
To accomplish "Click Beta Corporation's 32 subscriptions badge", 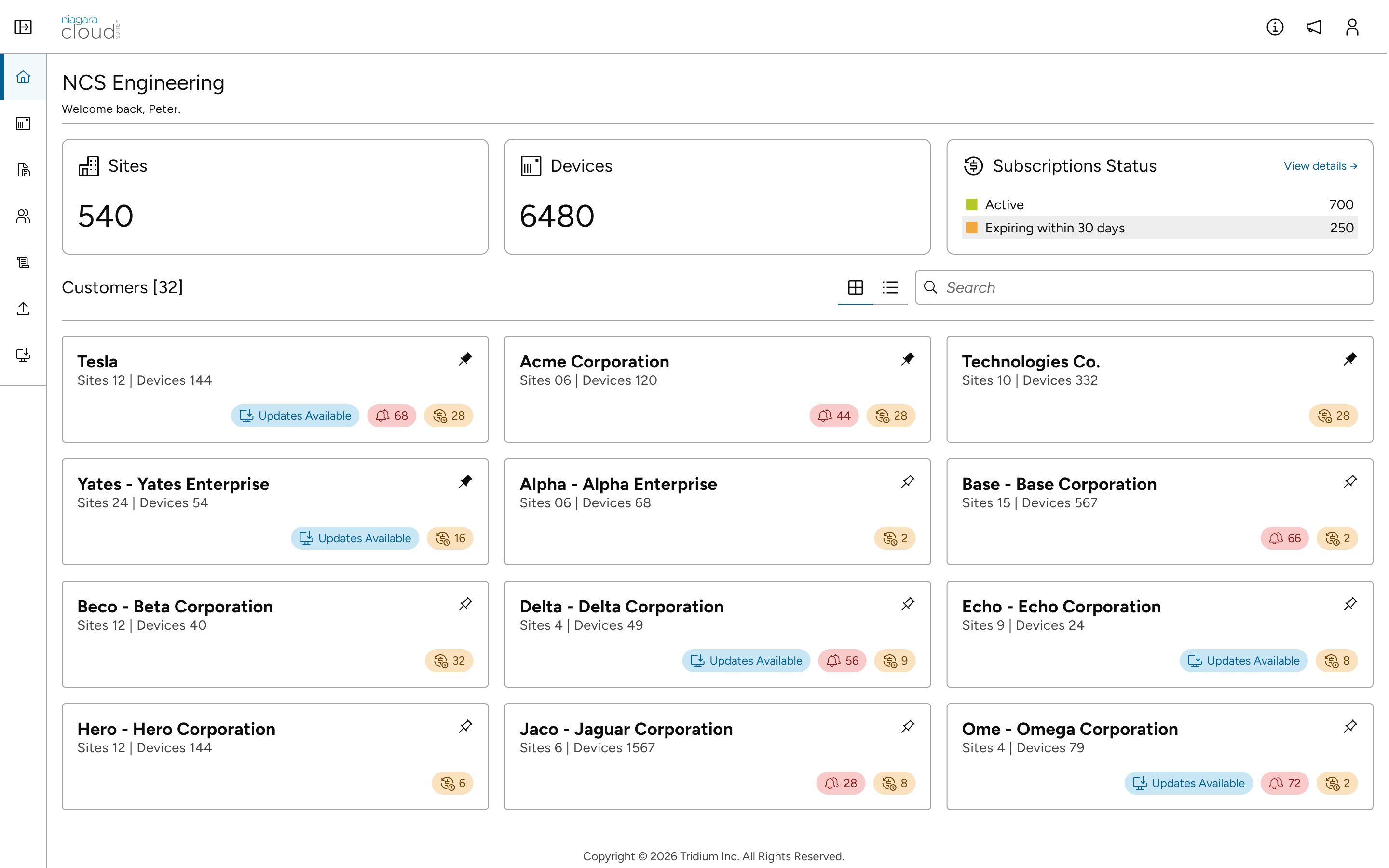I will 449,661.
